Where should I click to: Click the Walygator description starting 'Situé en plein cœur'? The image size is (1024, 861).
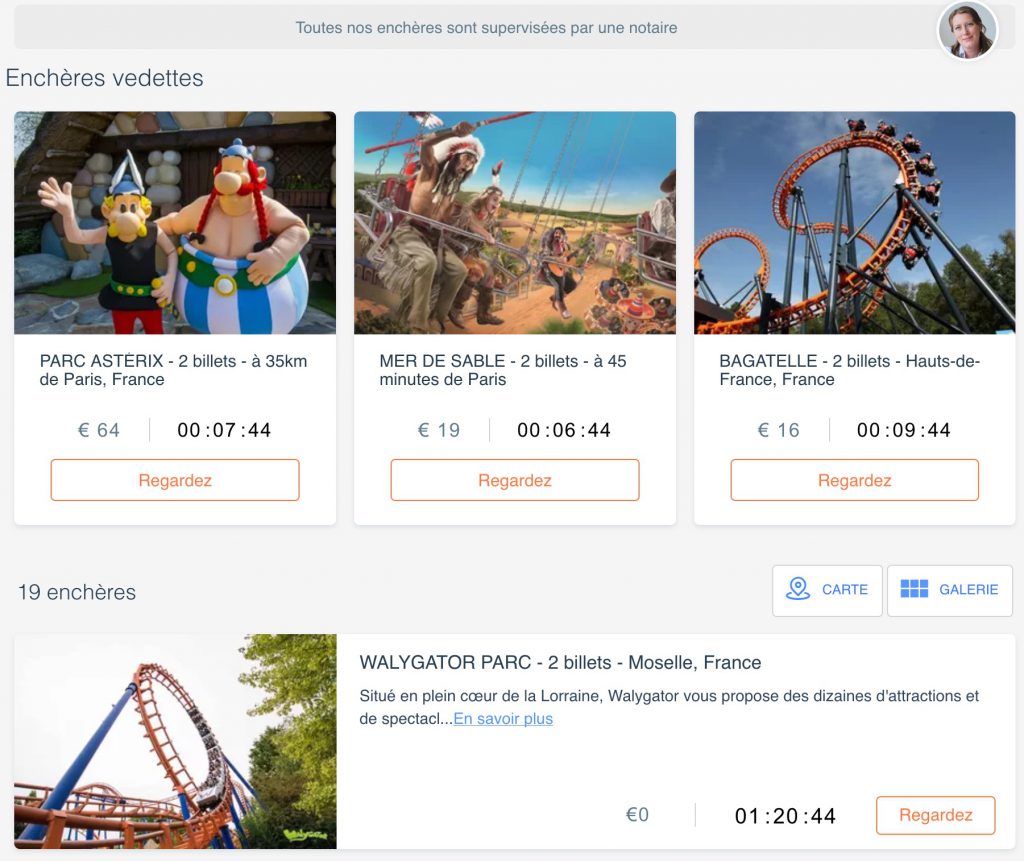(x=669, y=707)
